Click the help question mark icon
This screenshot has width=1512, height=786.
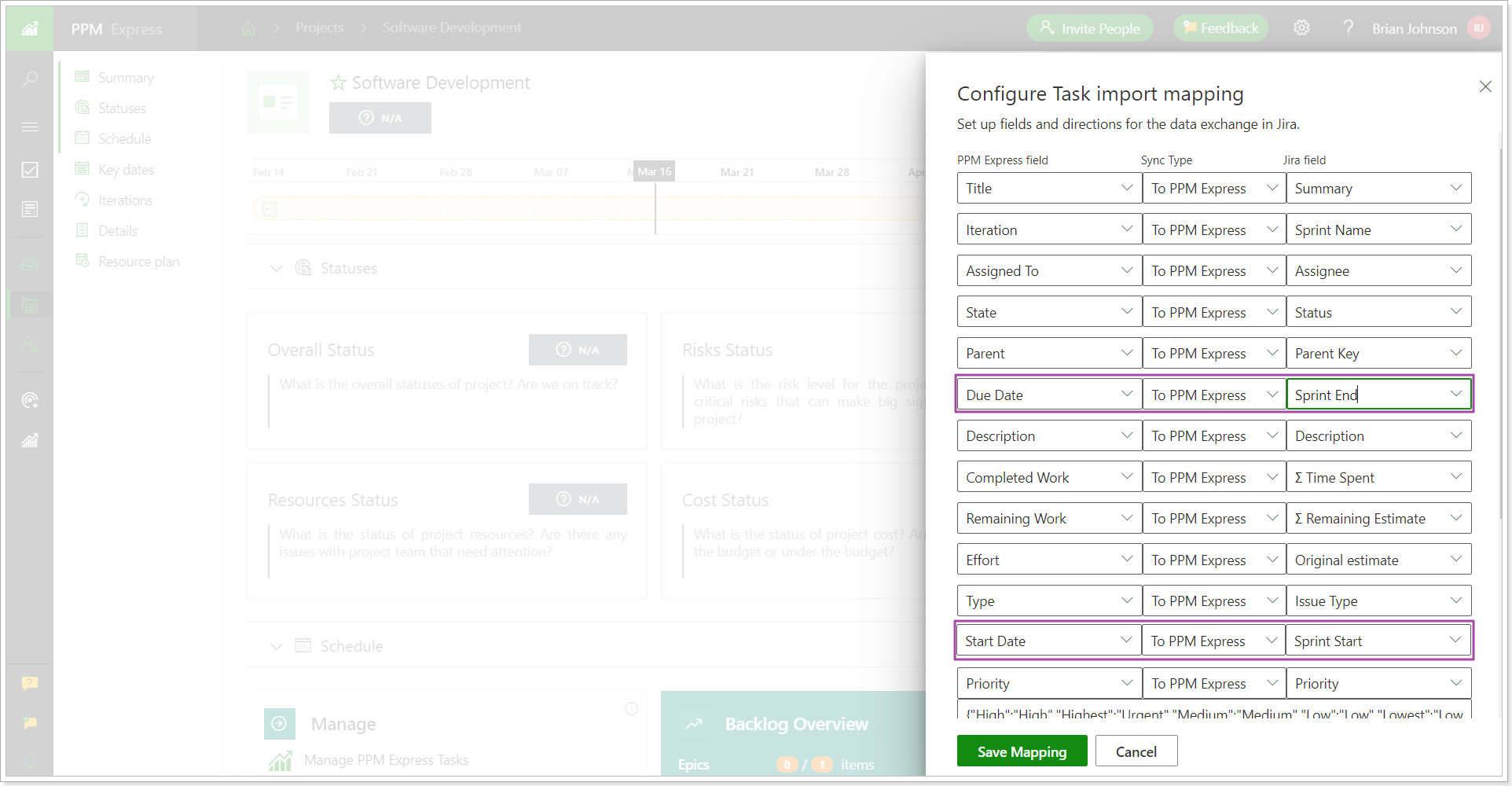(x=1349, y=28)
